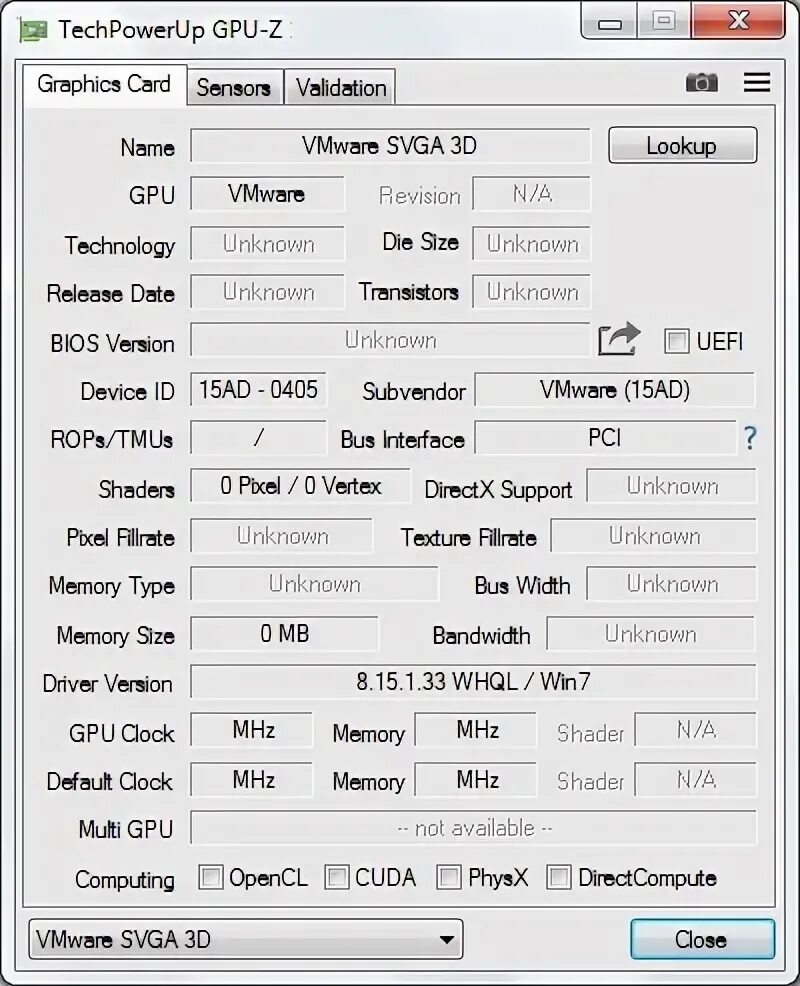This screenshot has width=800, height=986.
Task: Click the GPU Clock MHz field
Action: 252,730
